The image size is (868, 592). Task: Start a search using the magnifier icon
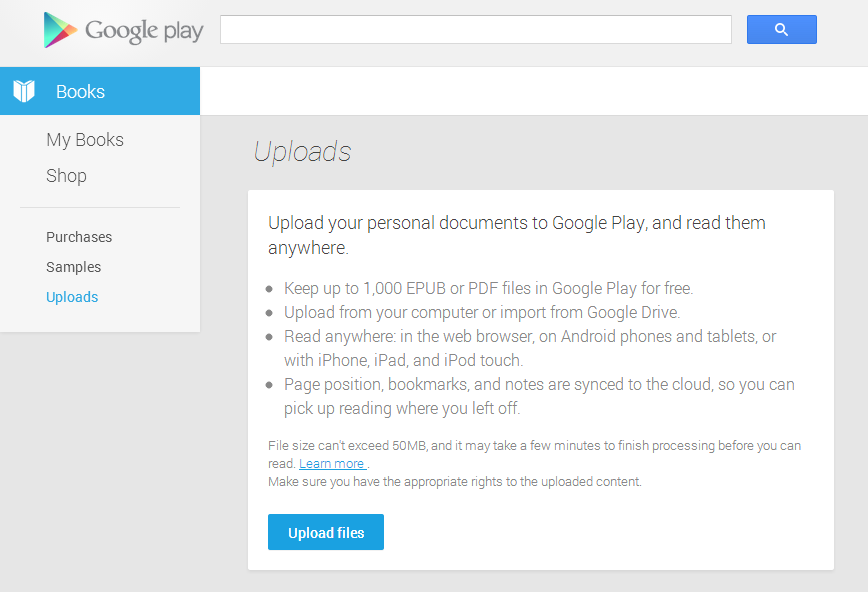pyautogui.click(x=781, y=29)
